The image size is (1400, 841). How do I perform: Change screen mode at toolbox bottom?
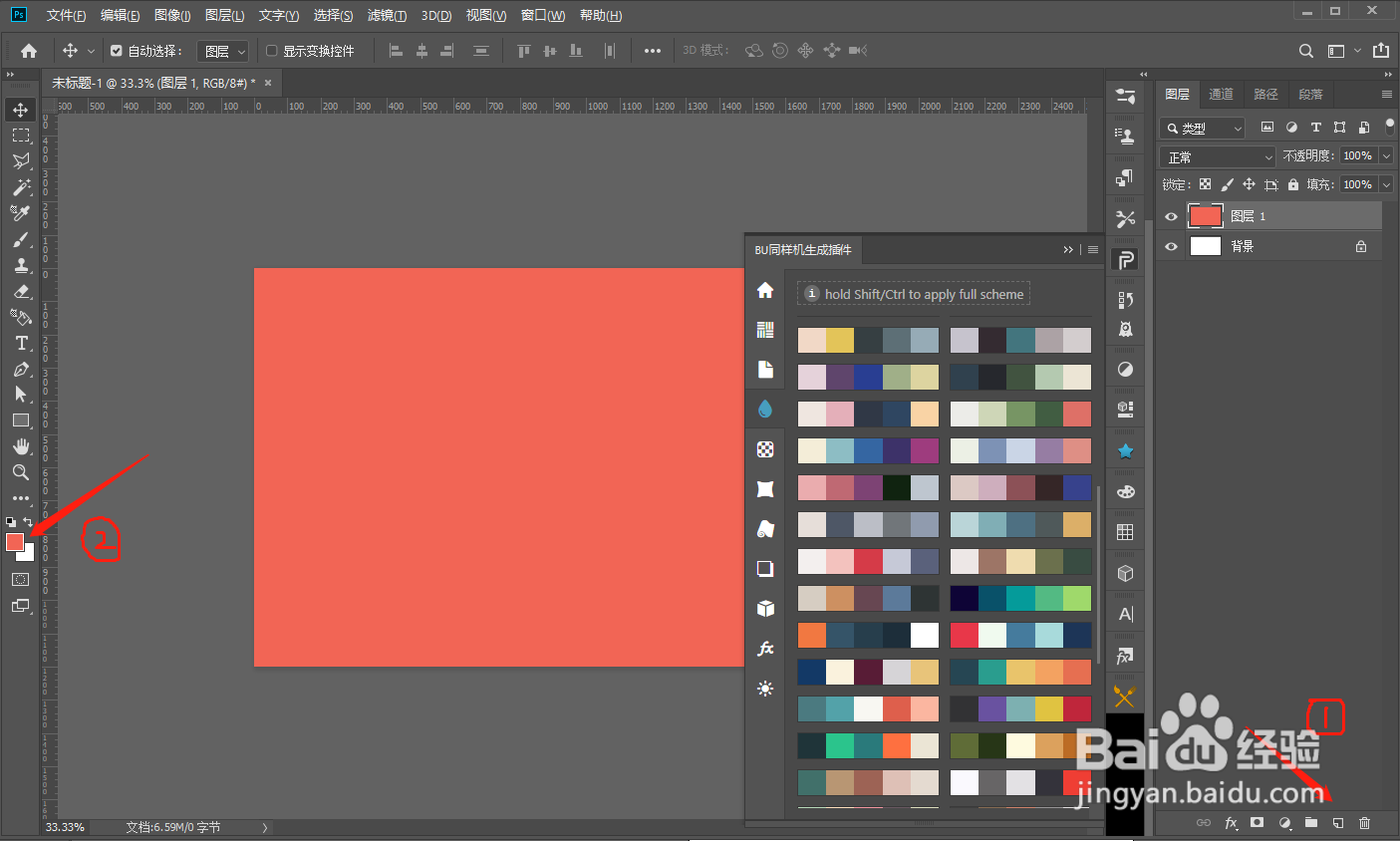(21, 606)
